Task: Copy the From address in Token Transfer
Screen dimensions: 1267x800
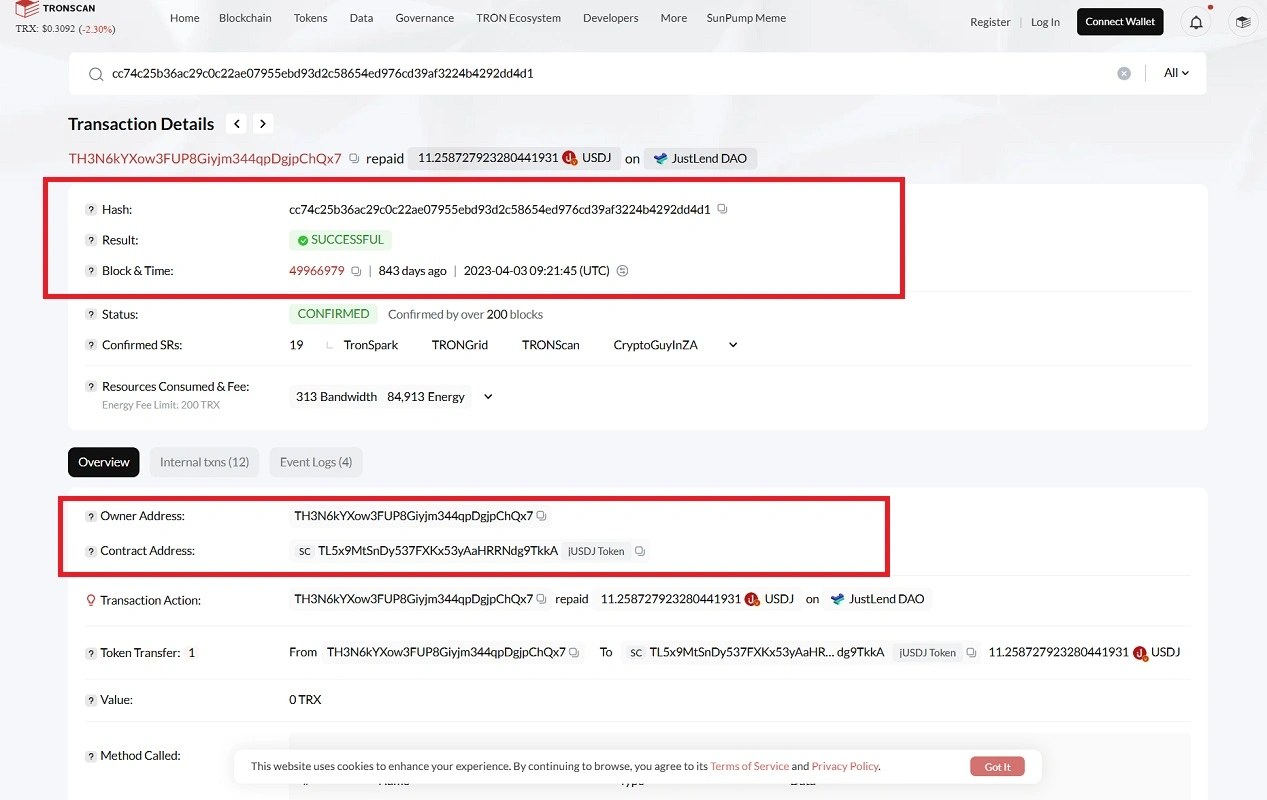Action: coord(574,652)
